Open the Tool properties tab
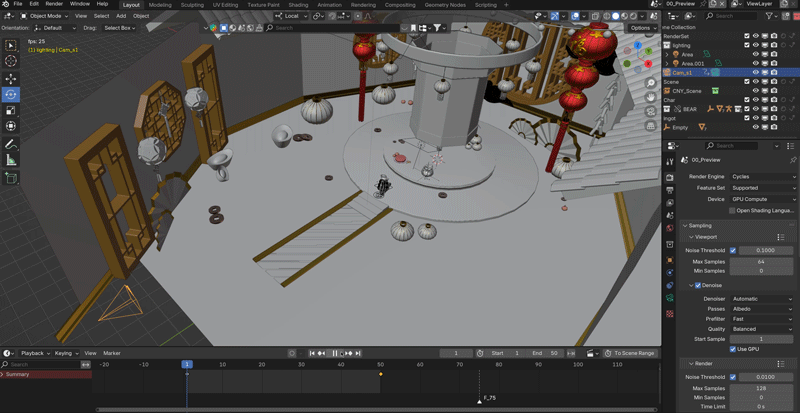This screenshot has width=800, height=413. click(670, 162)
